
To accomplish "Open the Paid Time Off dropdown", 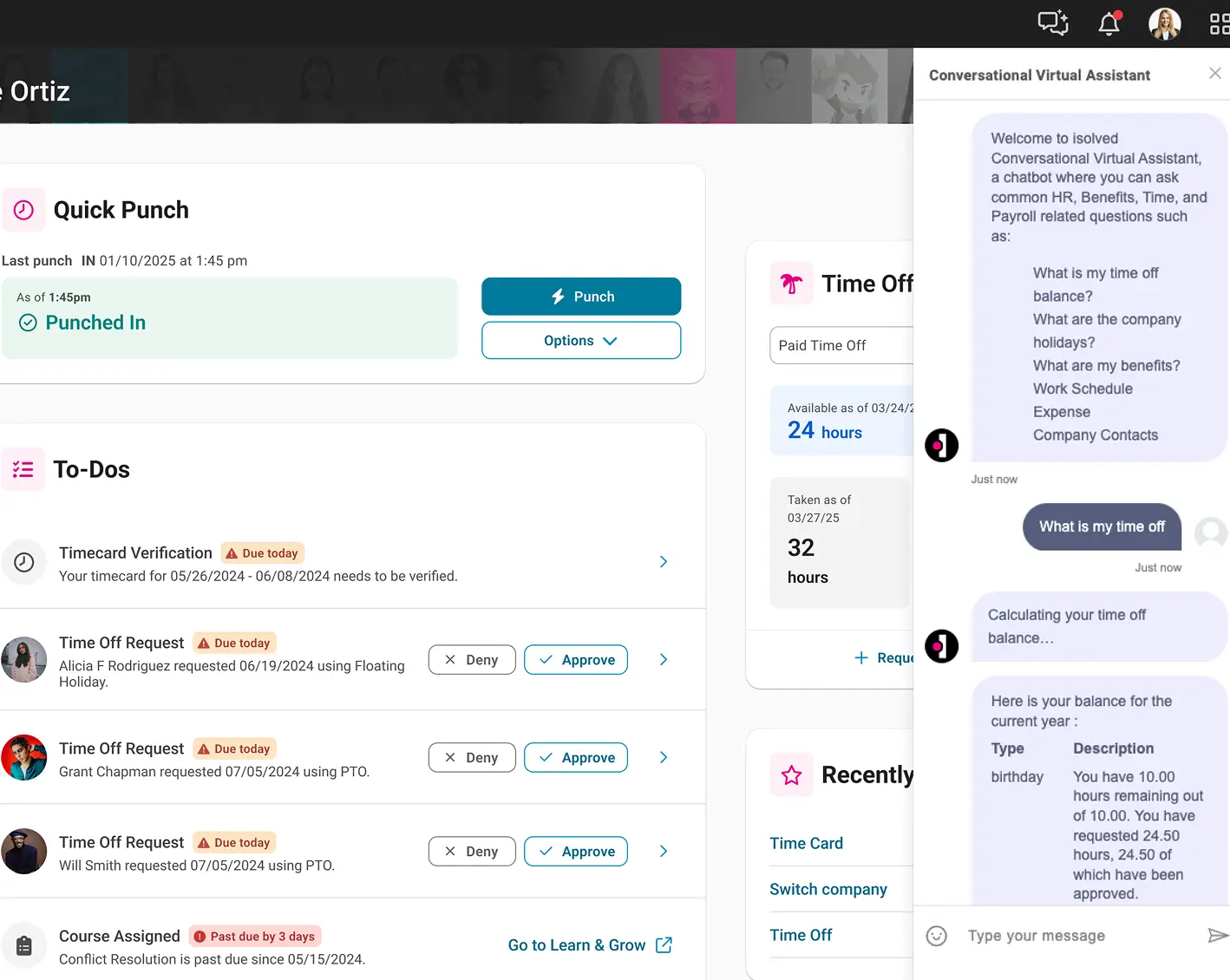I will click(841, 345).
